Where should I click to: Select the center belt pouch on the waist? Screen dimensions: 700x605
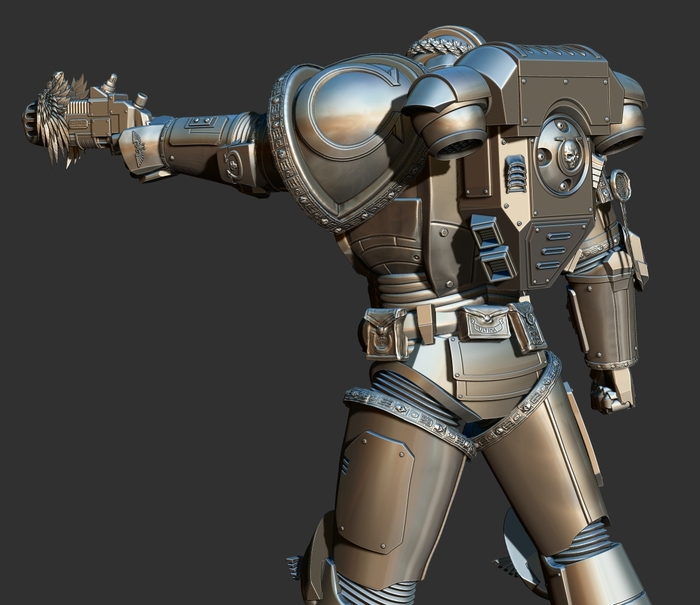click(x=485, y=322)
